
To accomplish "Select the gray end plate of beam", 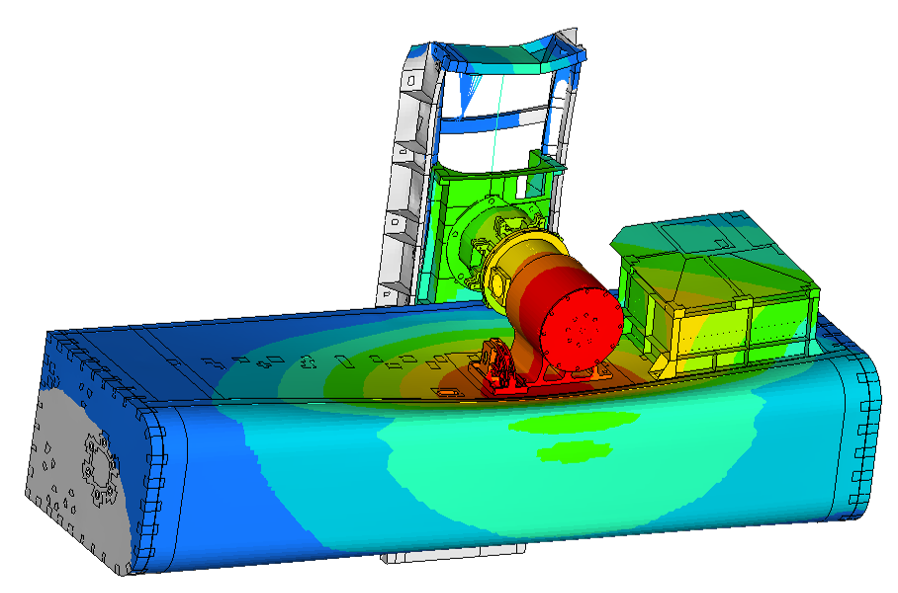I will (x=77, y=480).
